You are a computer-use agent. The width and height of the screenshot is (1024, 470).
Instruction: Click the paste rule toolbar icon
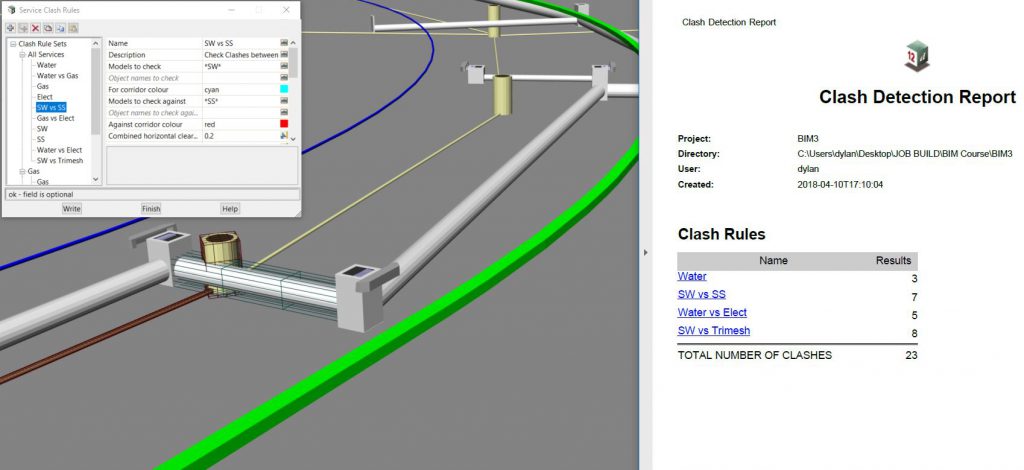pyautogui.click(x=60, y=28)
